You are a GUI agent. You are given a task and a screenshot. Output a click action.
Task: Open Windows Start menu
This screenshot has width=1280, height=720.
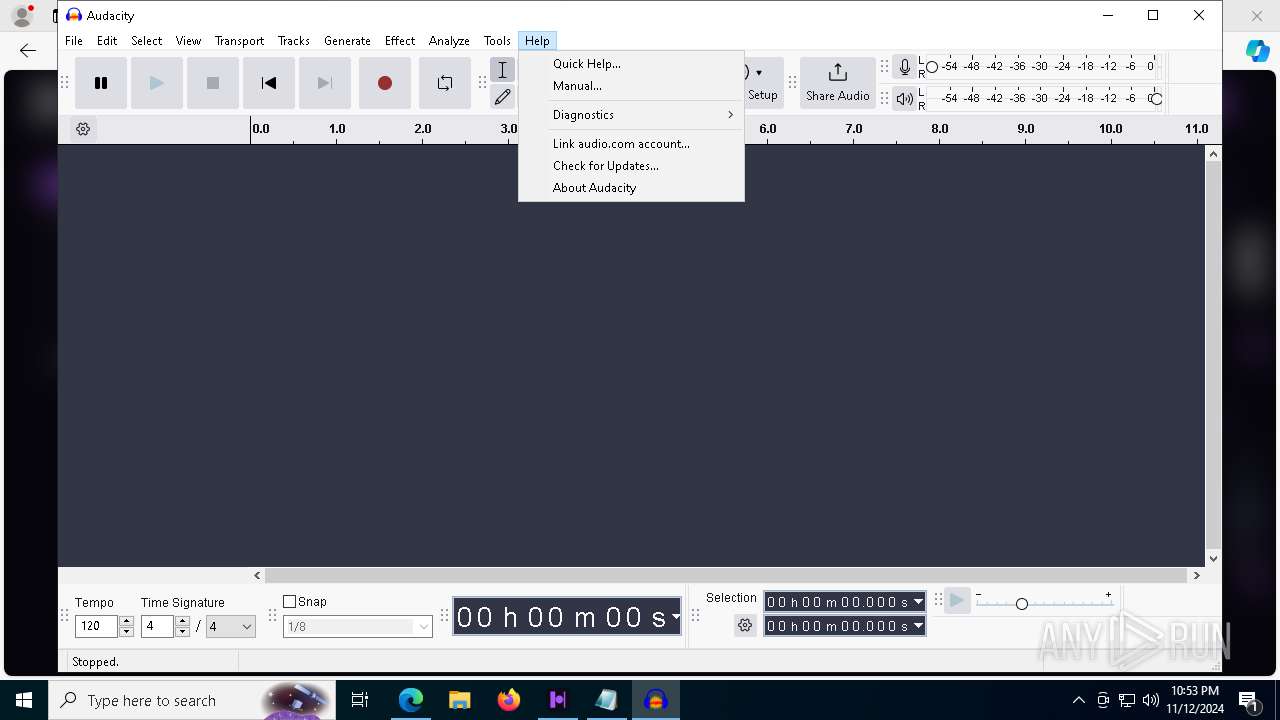tap(24, 700)
